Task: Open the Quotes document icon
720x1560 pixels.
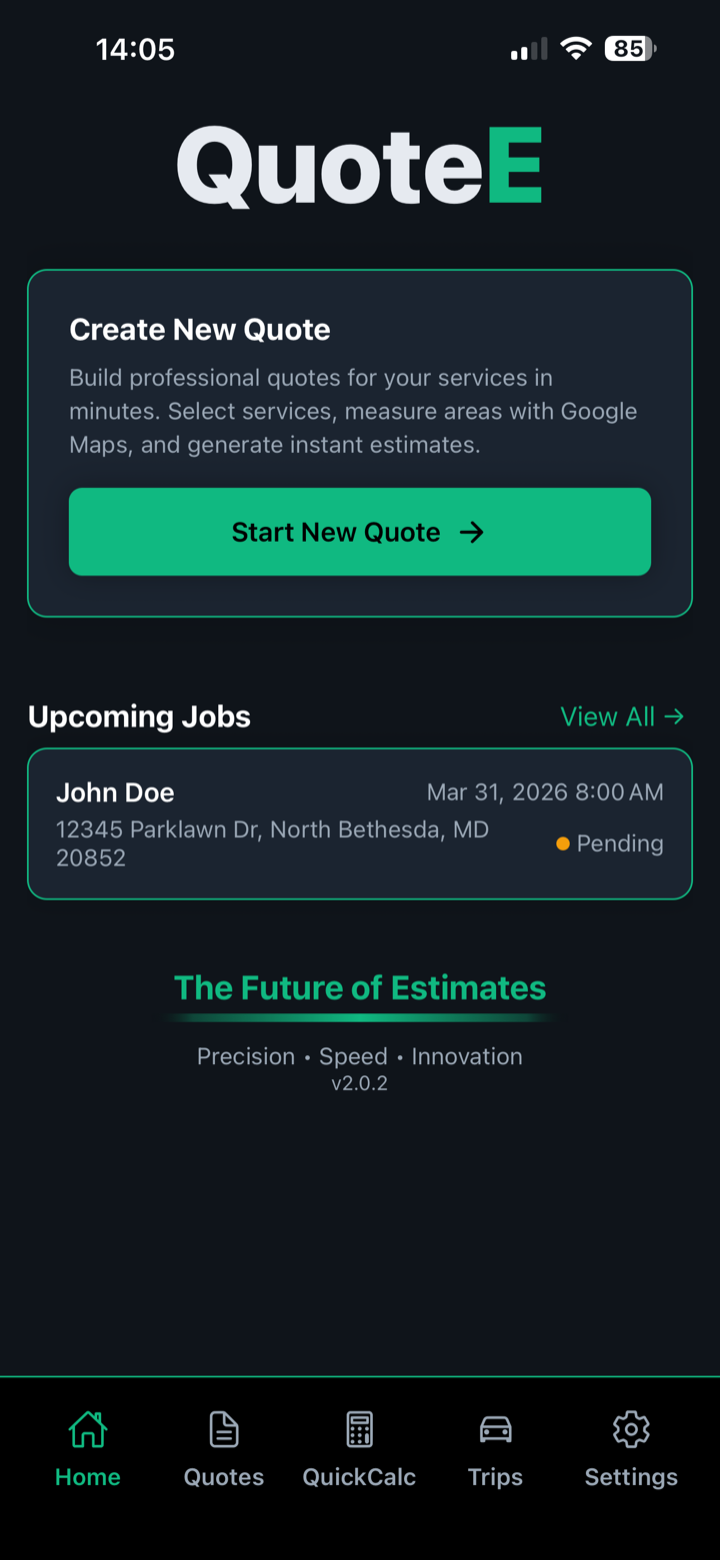Action: tap(224, 1429)
